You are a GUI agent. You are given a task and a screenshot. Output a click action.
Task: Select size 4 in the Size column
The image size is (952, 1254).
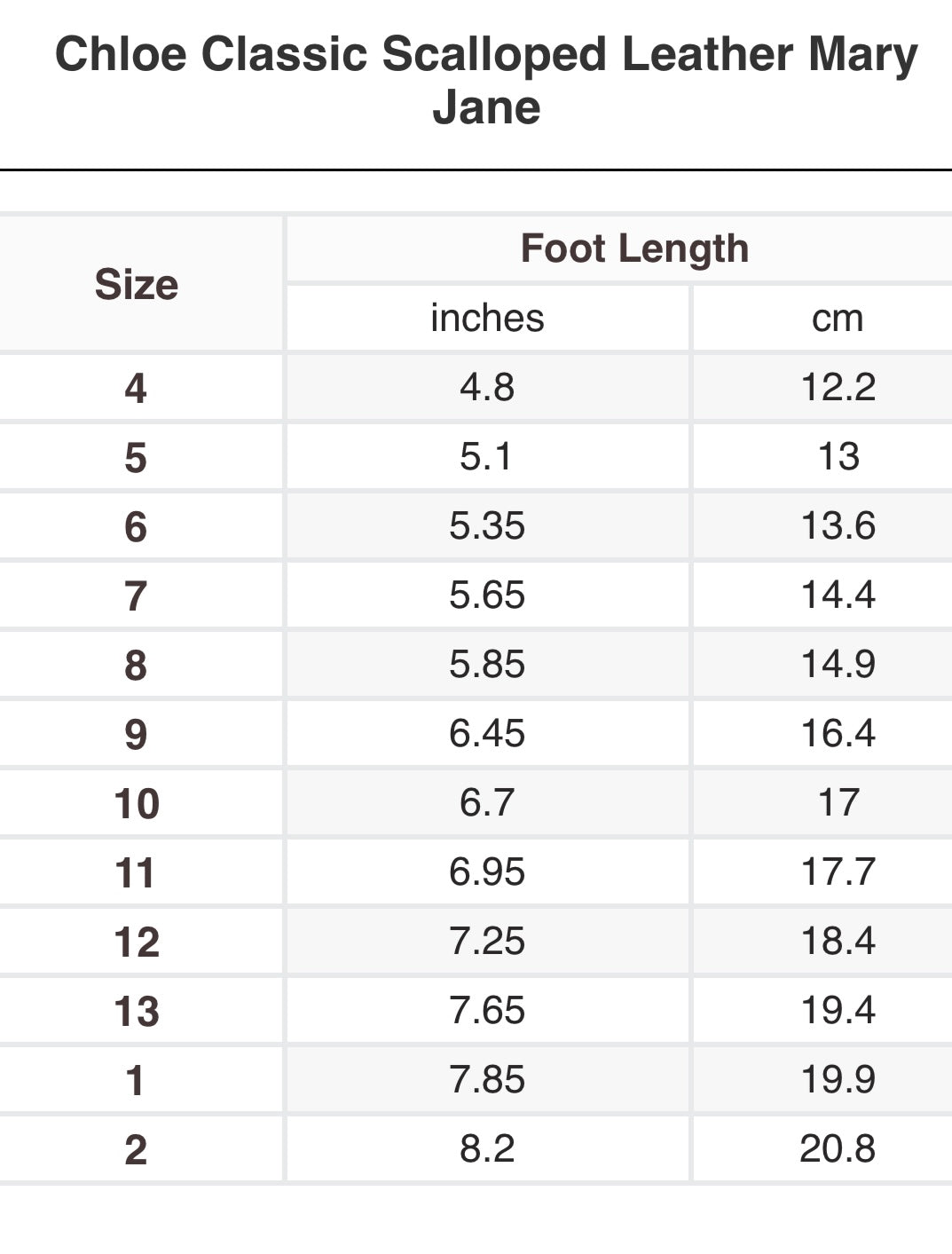136,388
